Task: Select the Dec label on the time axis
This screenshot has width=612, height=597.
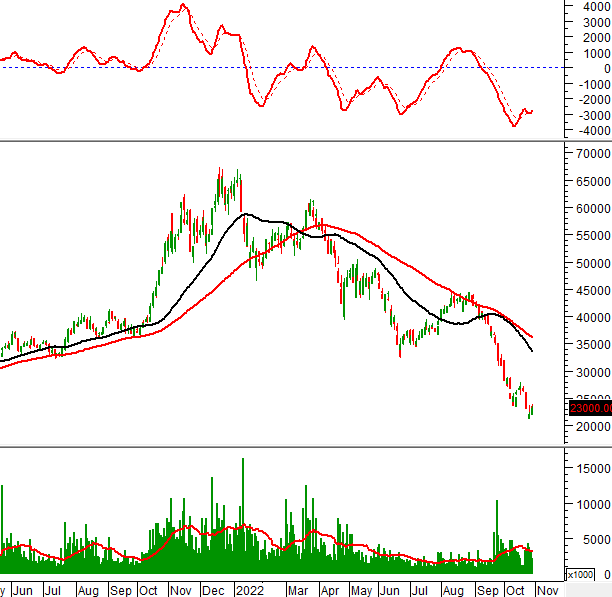Action: (214, 589)
